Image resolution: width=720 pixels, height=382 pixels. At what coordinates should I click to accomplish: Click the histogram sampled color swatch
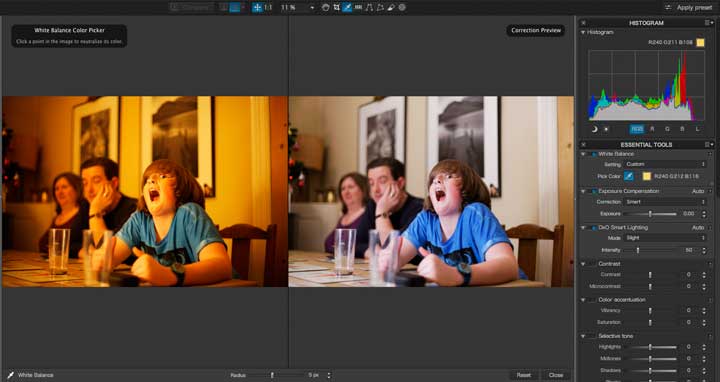click(700, 42)
